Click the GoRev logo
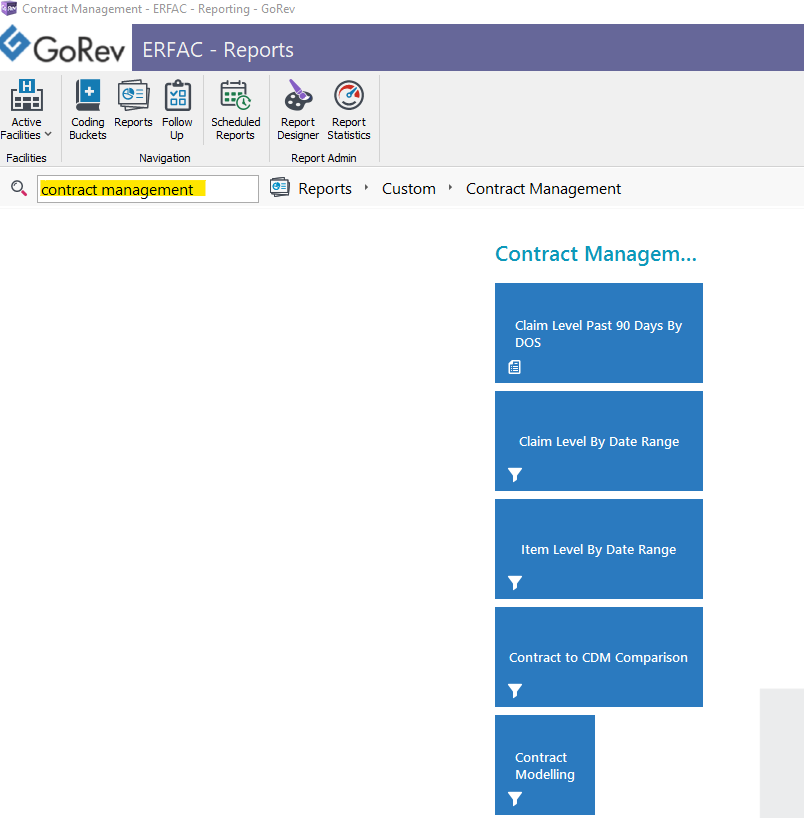Screen dimensions: 804x818 [x=63, y=46]
